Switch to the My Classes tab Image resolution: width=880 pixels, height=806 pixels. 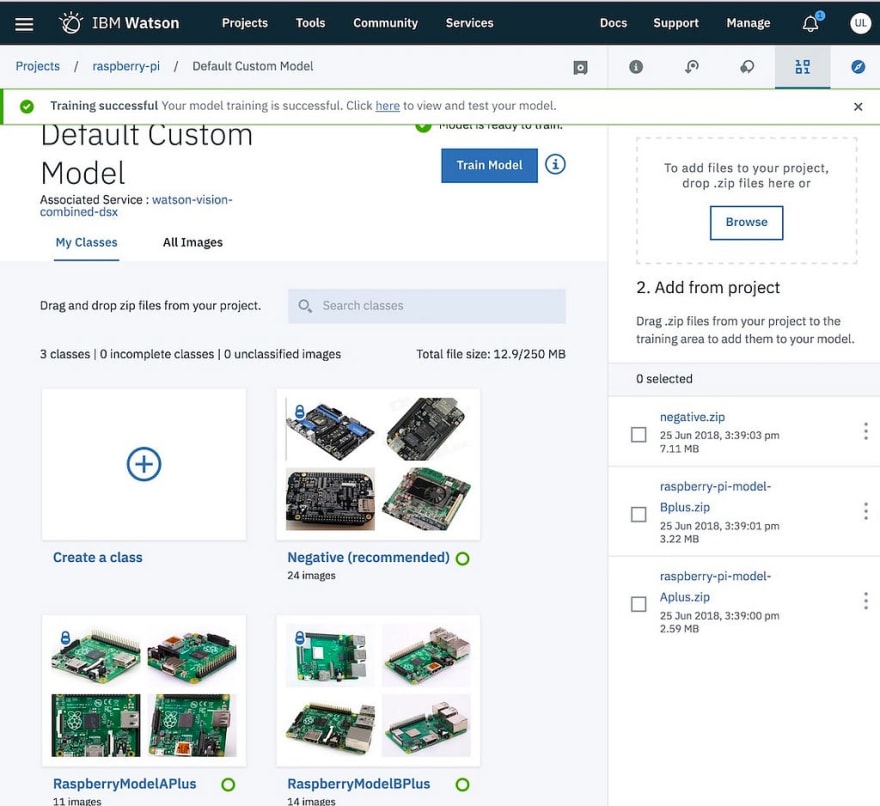click(x=86, y=242)
